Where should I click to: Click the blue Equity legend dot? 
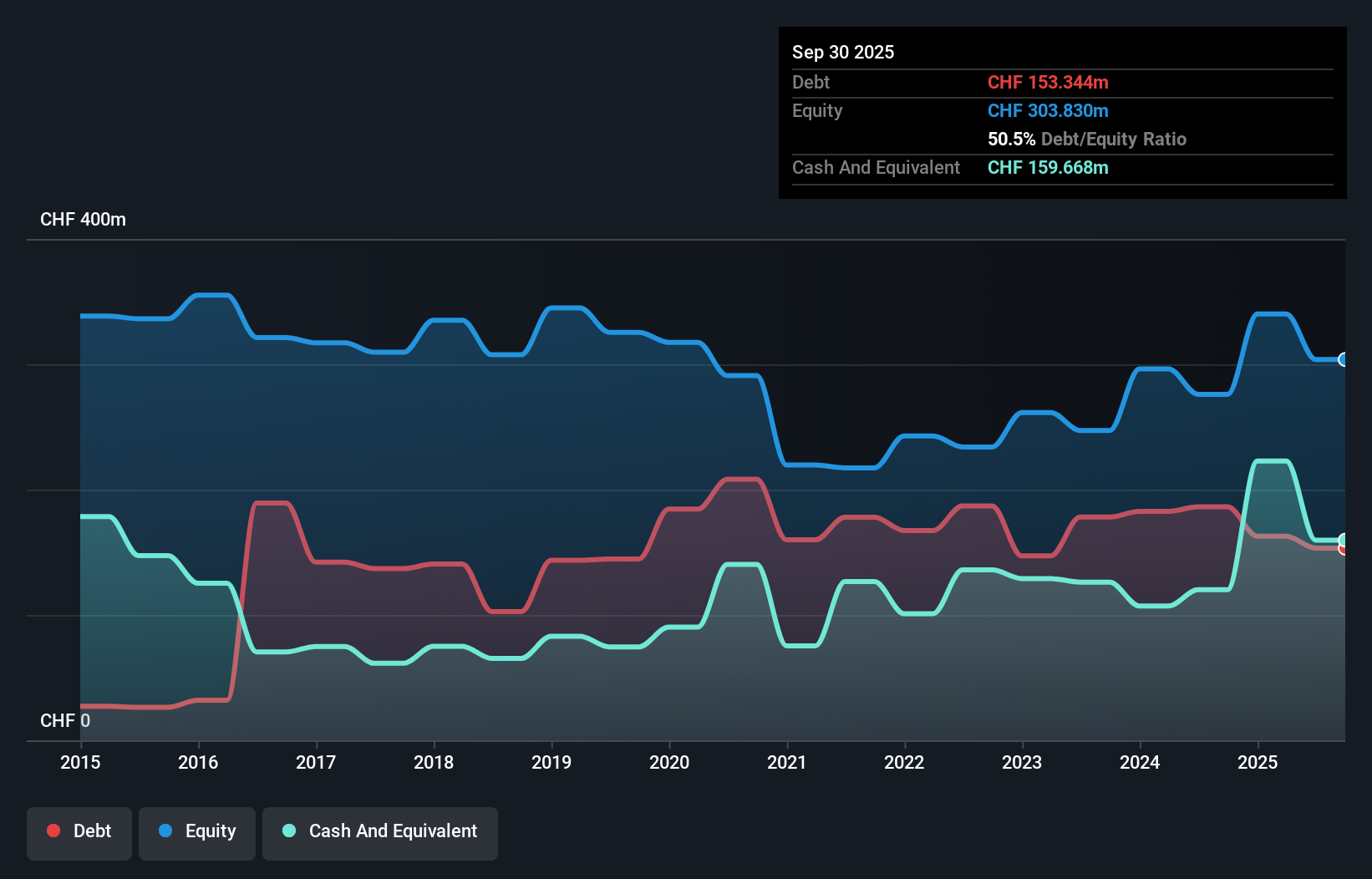coord(167,831)
